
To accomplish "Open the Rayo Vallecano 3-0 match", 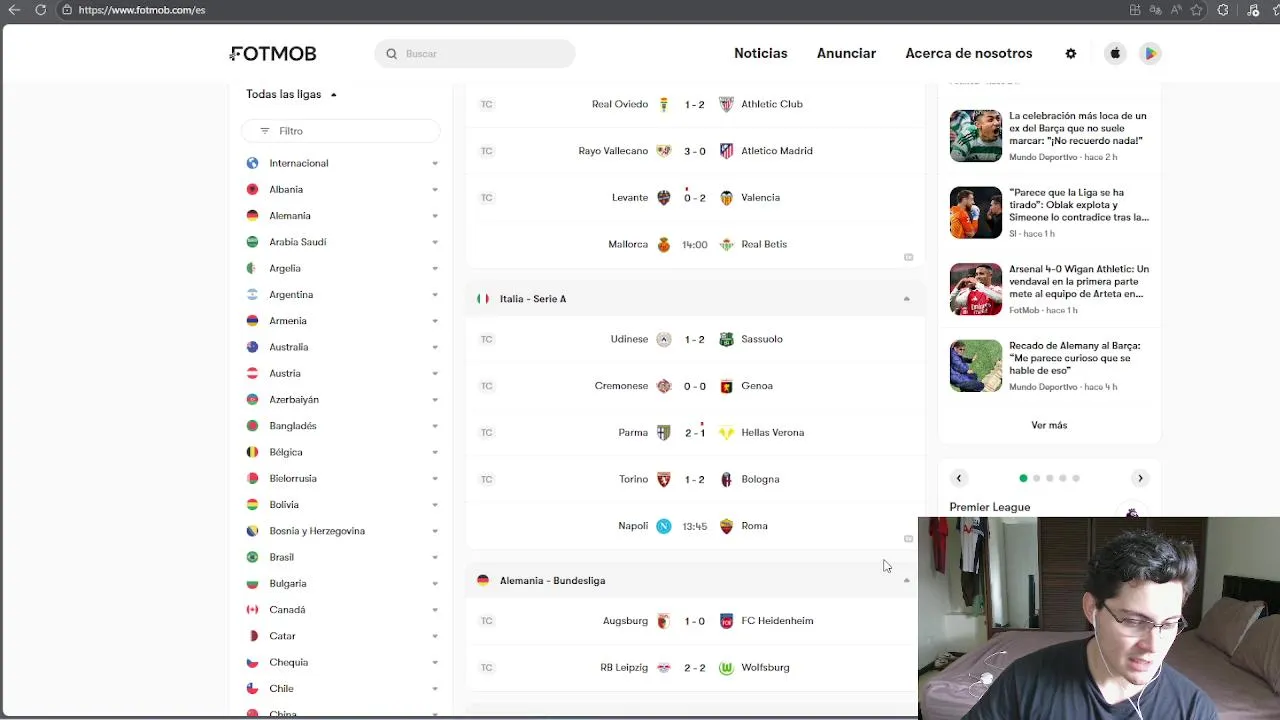I will point(695,151).
